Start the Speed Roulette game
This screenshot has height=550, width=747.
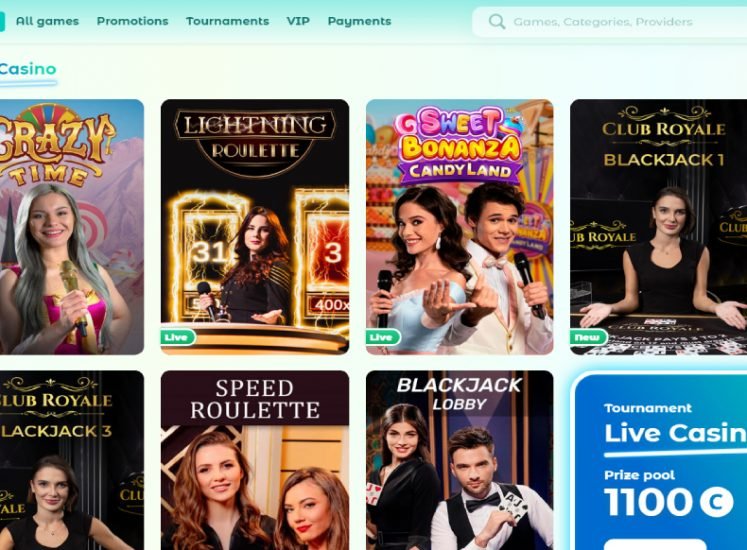pos(255,460)
